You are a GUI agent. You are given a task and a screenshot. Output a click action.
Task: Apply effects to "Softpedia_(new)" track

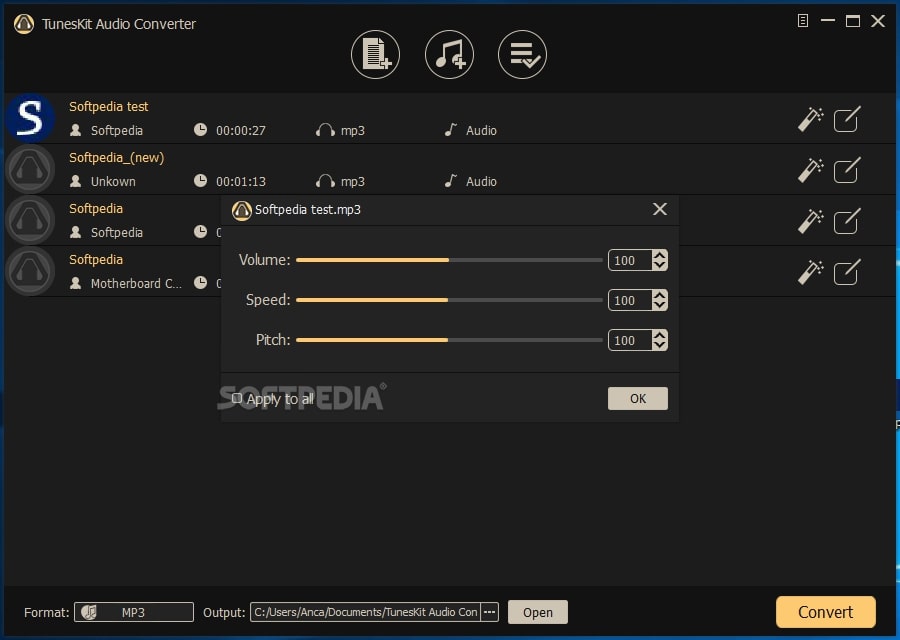point(808,170)
